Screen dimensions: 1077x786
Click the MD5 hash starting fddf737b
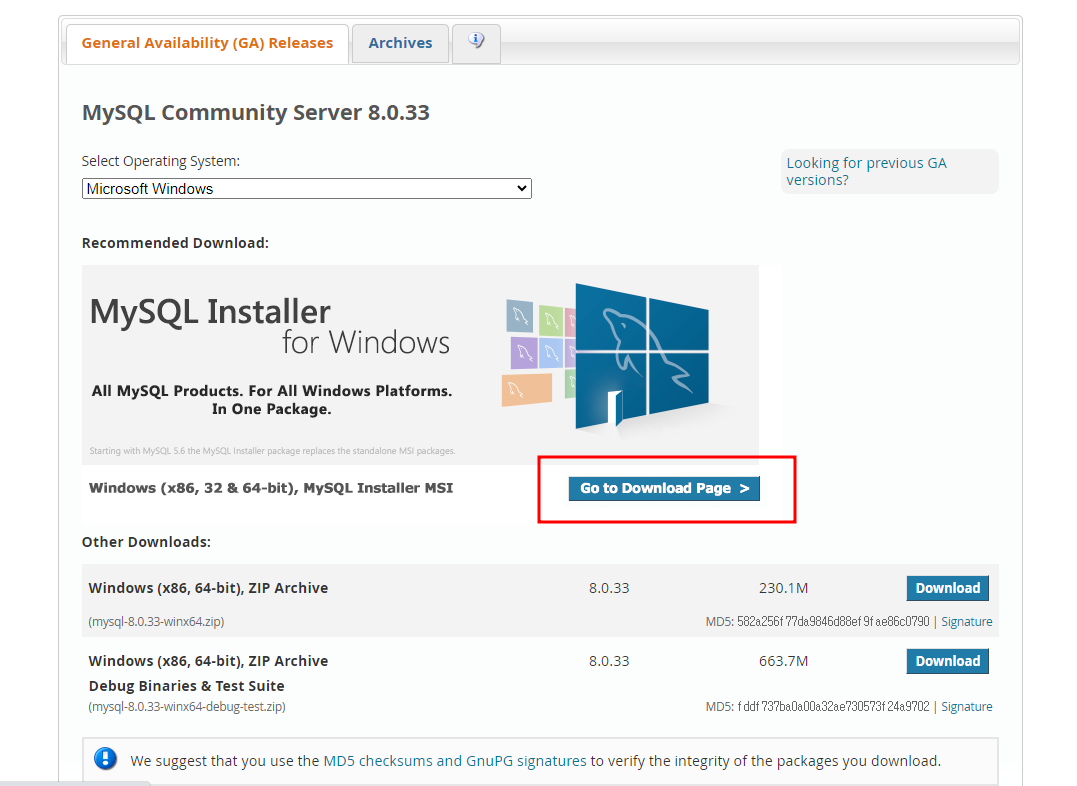click(x=833, y=707)
